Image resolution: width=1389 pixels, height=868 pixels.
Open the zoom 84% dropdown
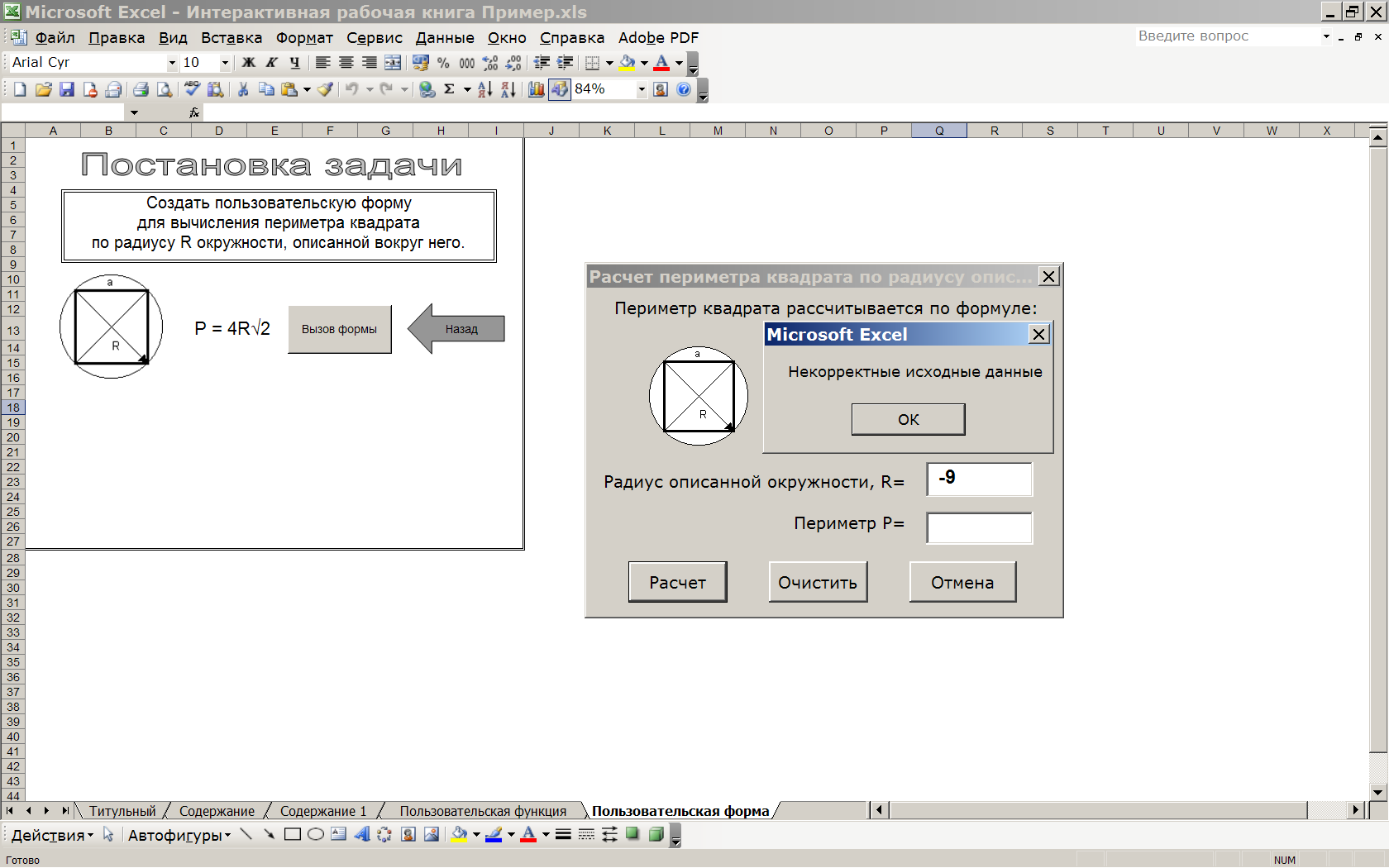point(642,89)
